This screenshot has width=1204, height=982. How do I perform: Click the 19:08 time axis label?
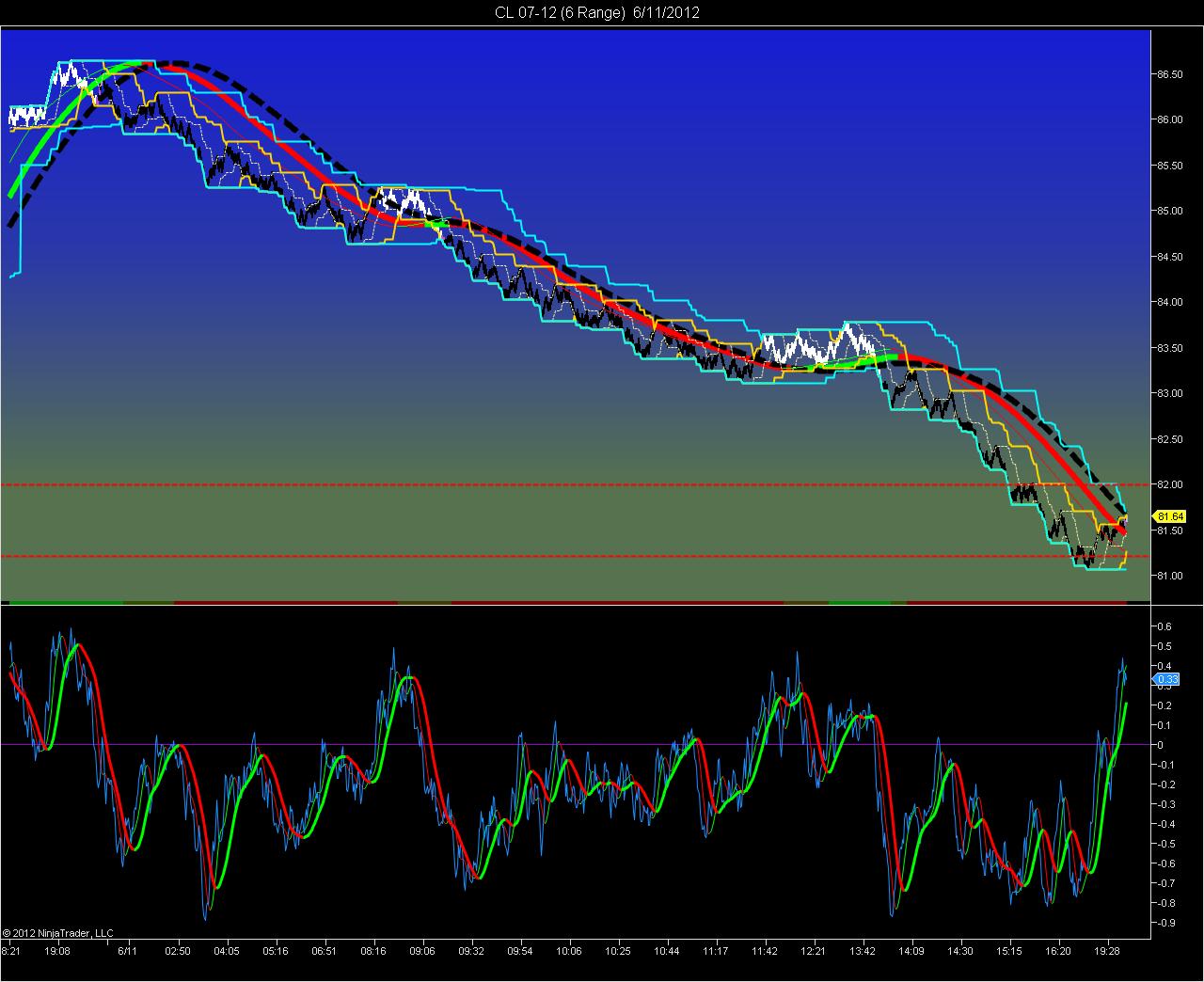tap(56, 951)
